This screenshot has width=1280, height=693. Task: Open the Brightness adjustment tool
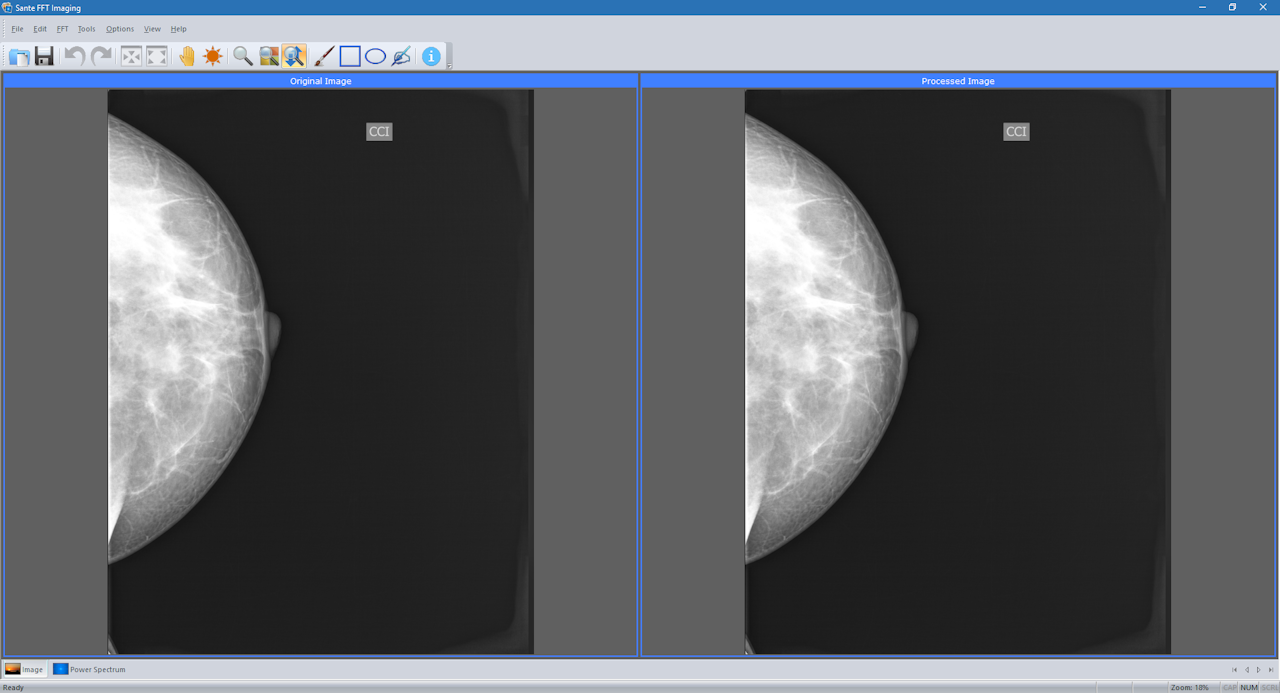click(212, 56)
